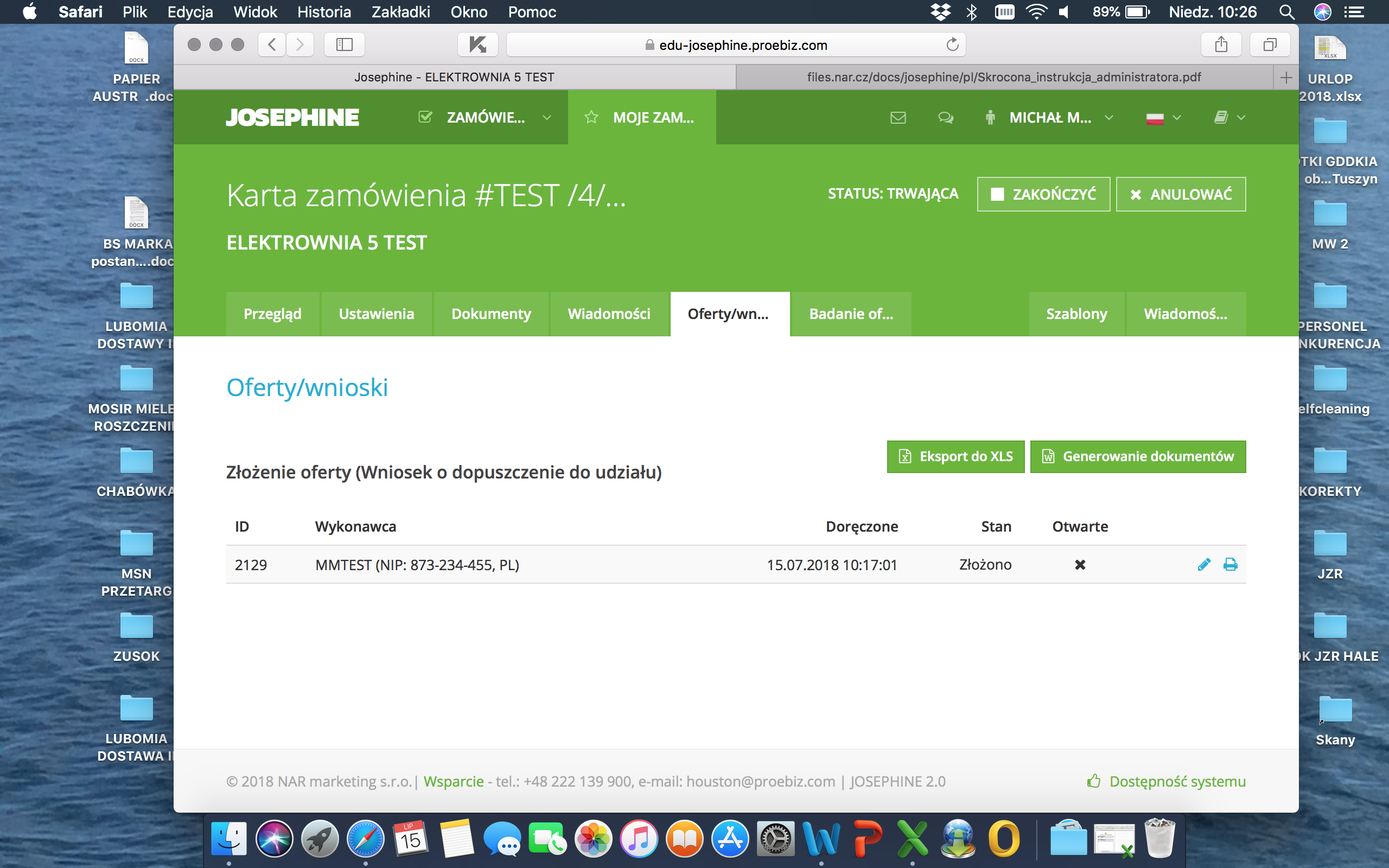The width and height of the screenshot is (1389, 868).
Task: Open the Dostępność systemu link
Action: point(1177,781)
